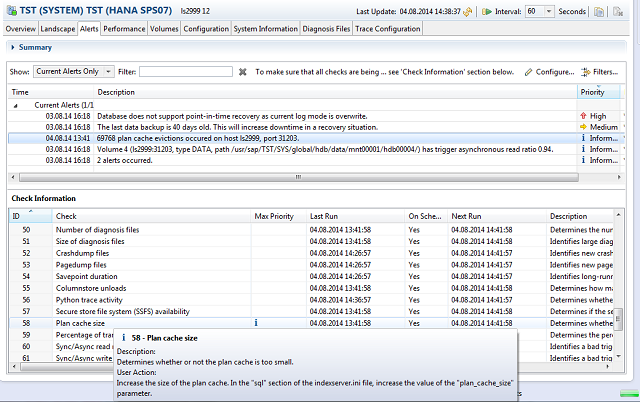The height and width of the screenshot is (402, 640).
Task: Open the Trace Configuration tab
Action: click(387, 29)
